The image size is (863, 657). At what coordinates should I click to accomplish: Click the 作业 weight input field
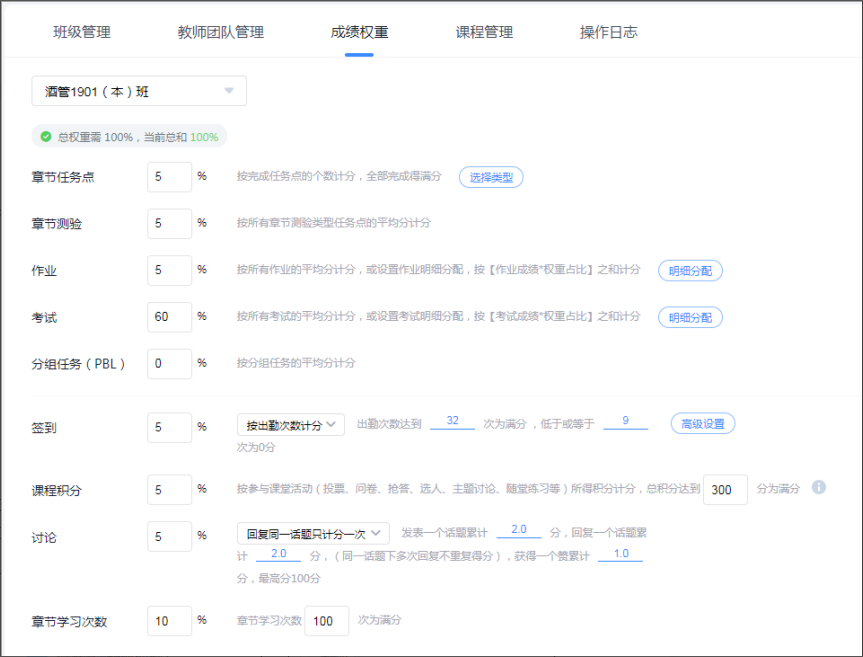pyautogui.click(x=170, y=270)
